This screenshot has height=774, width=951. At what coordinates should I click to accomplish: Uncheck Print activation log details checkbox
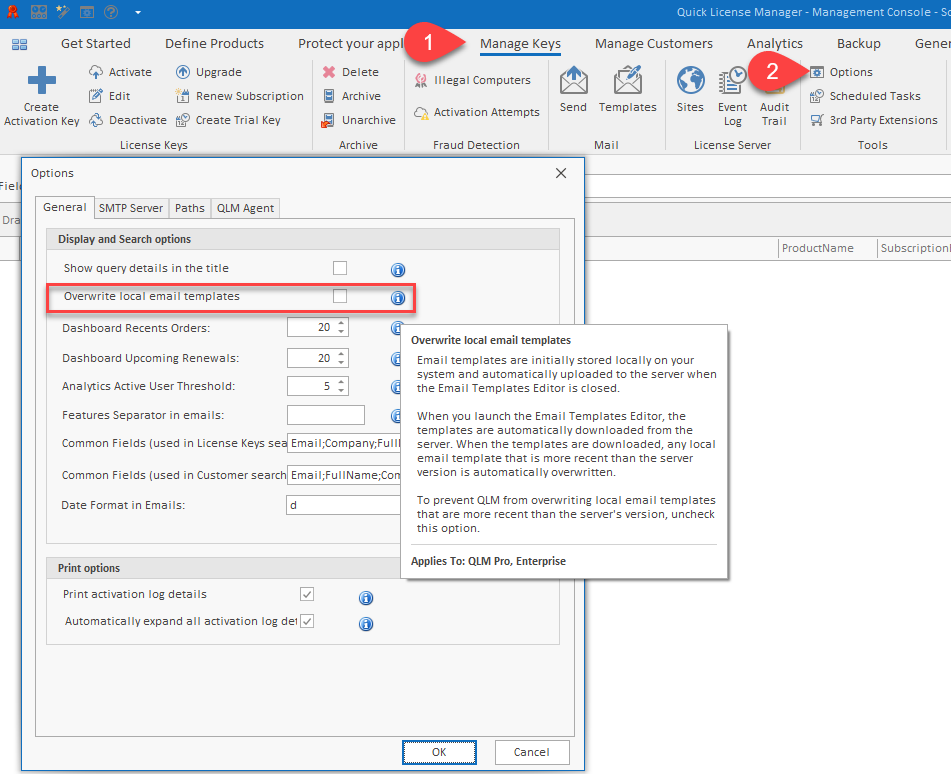pos(307,594)
